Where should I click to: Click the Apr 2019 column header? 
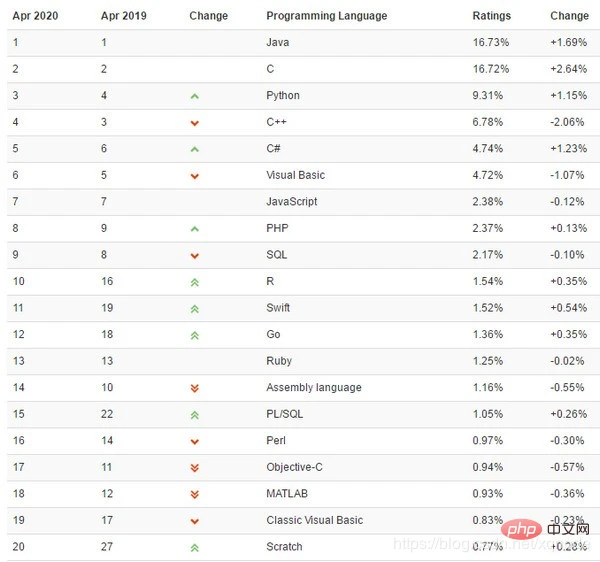pyautogui.click(x=124, y=16)
